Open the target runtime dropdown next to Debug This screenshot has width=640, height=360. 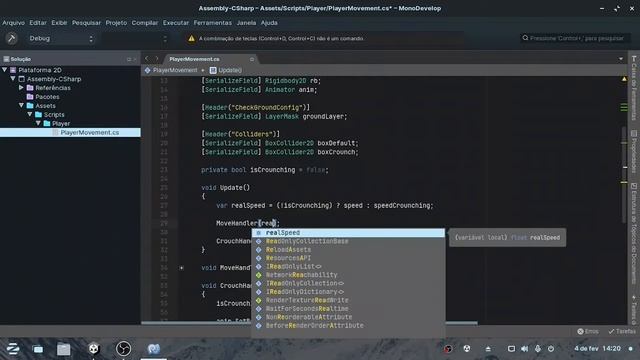(135, 38)
